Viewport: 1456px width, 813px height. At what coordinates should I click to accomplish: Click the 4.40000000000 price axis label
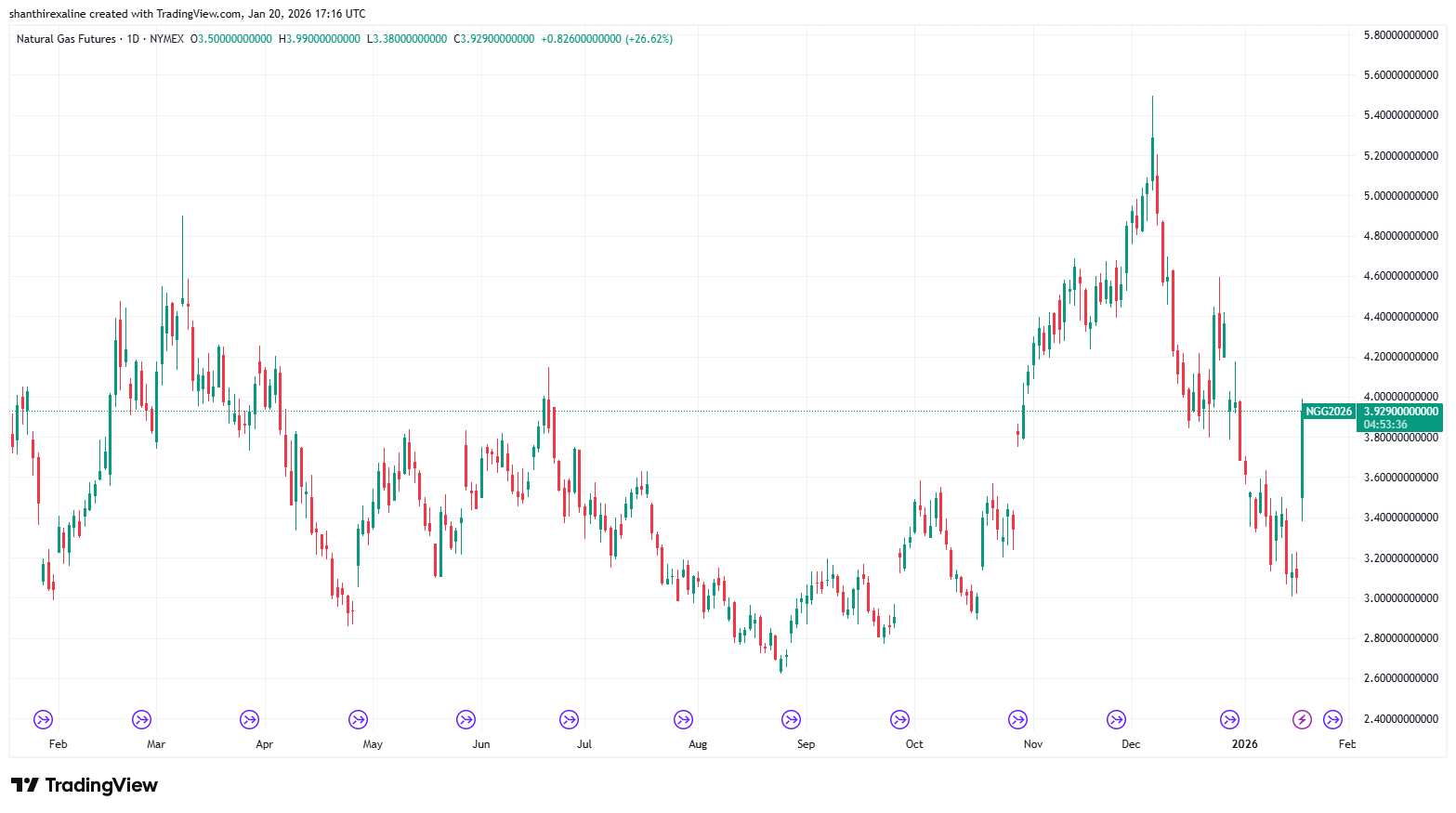1400,317
